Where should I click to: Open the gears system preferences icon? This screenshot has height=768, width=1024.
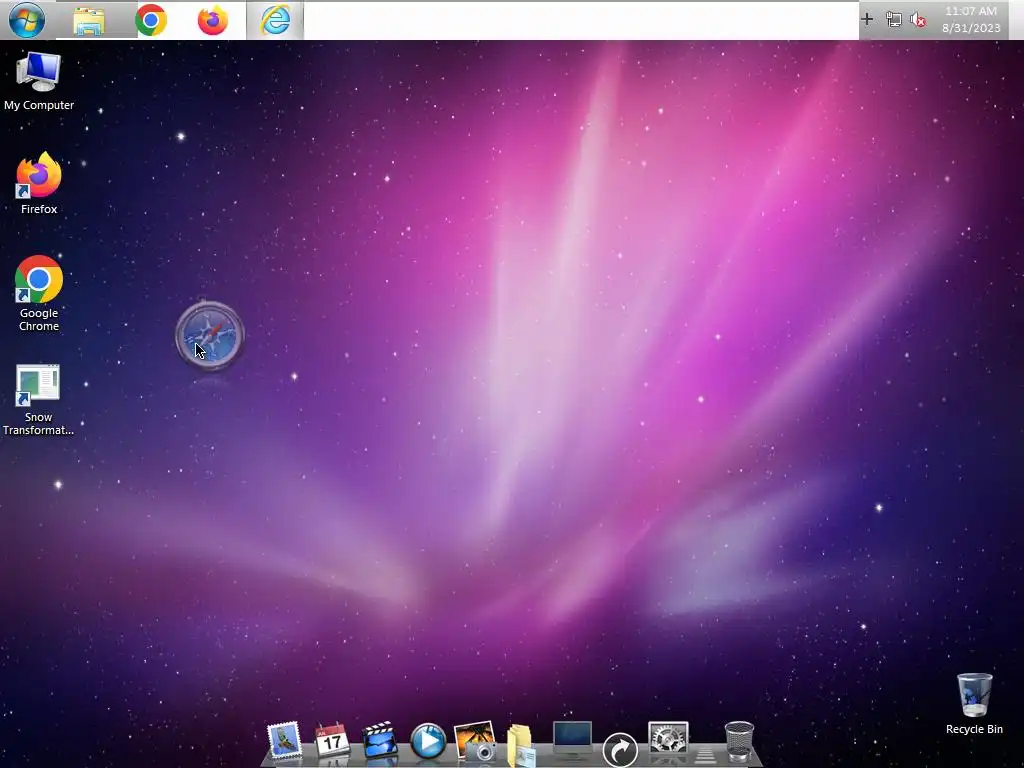tap(668, 740)
